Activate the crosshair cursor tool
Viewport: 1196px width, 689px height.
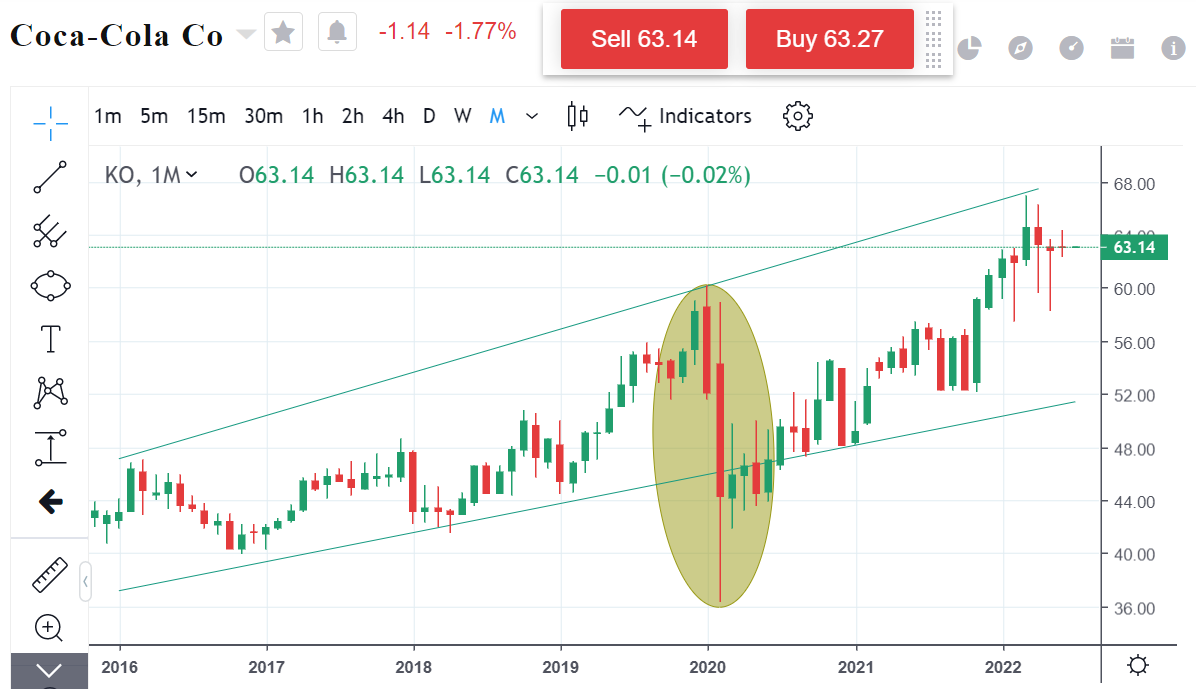pyautogui.click(x=50, y=122)
